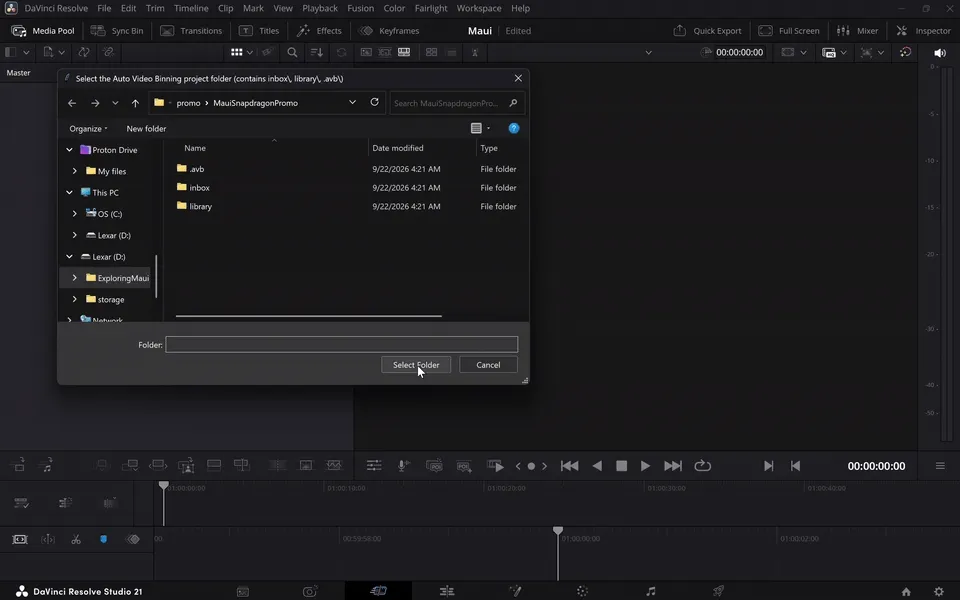Screen dimensions: 960x600
Task: Collapse the Proton Drive tree node
Action: 69,149
